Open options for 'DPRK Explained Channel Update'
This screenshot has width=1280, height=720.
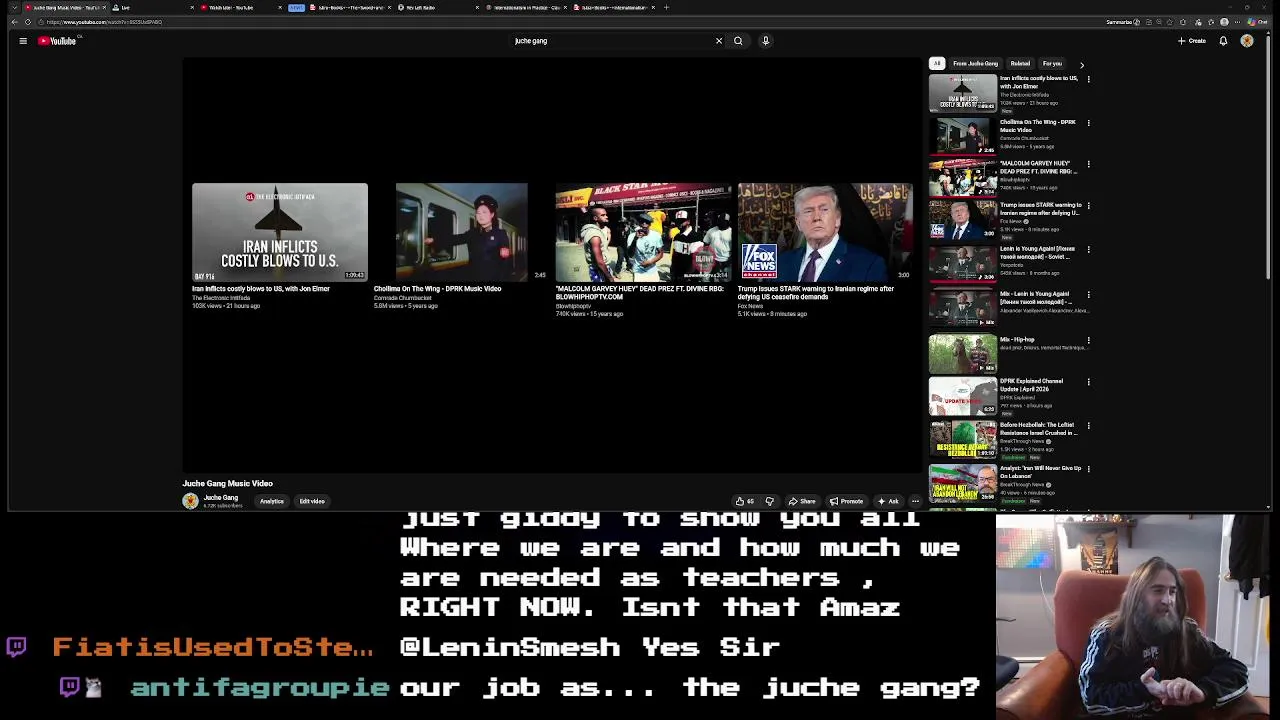(x=1088, y=382)
